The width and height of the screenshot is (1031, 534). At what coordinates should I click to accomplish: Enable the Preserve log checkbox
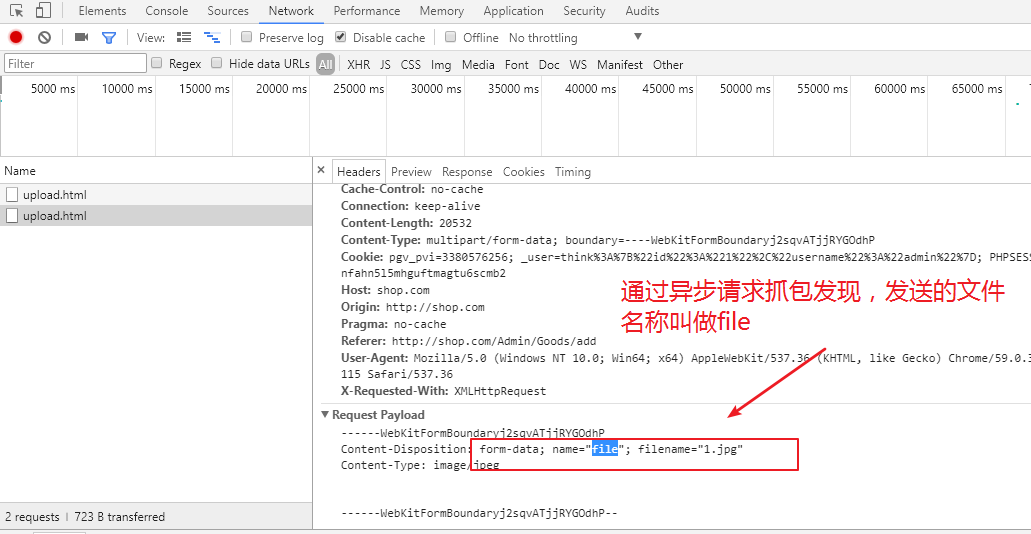click(x=247, y=37)
